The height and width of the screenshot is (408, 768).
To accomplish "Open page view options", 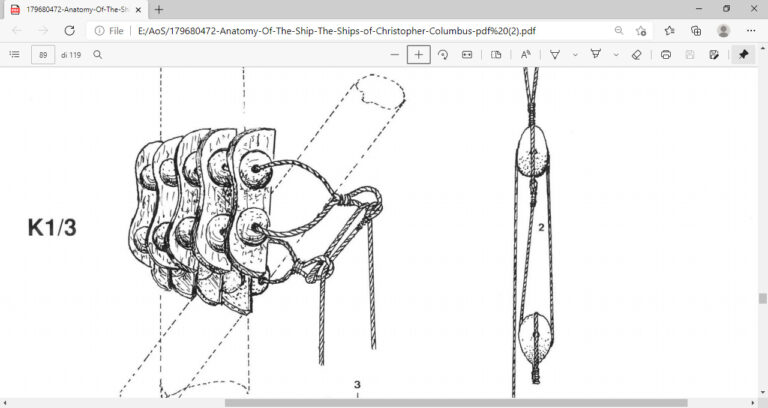I will 496,54.
